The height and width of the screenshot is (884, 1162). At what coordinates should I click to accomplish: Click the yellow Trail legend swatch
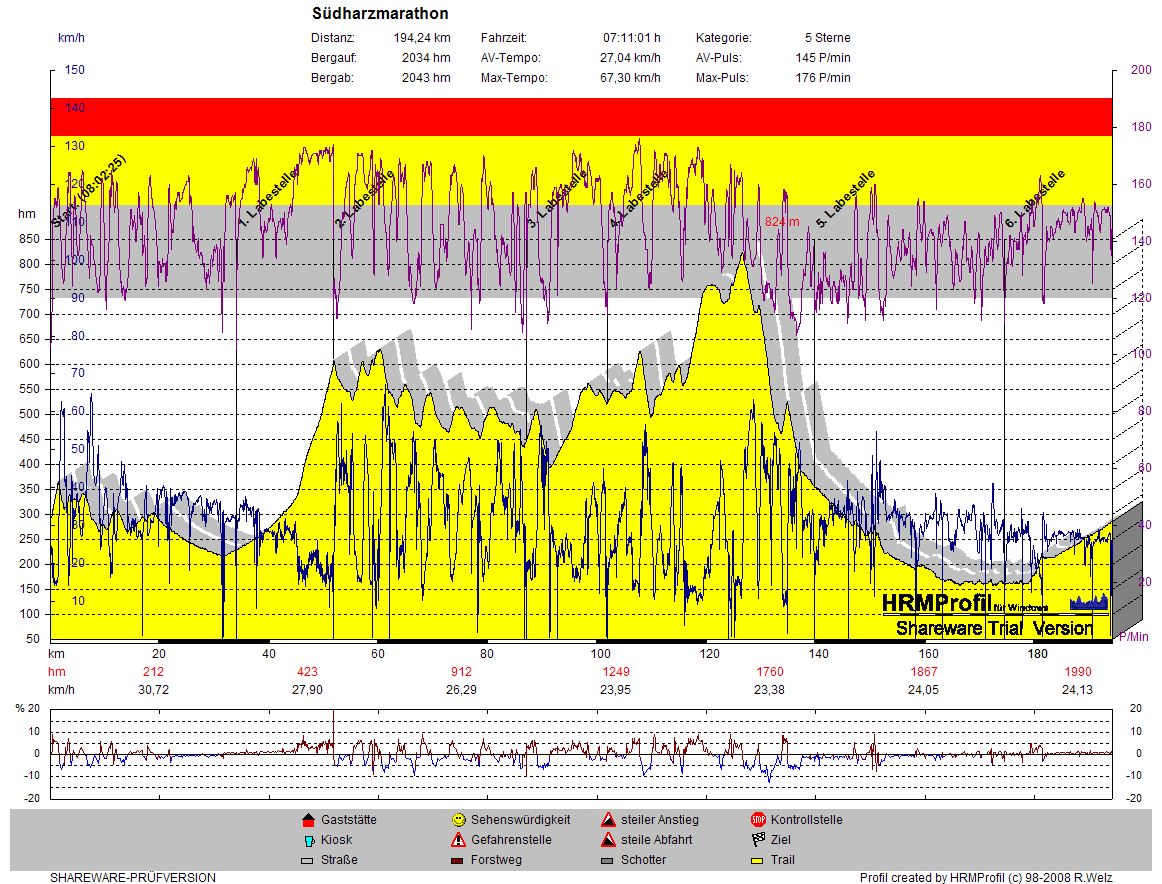click(758, 860)
